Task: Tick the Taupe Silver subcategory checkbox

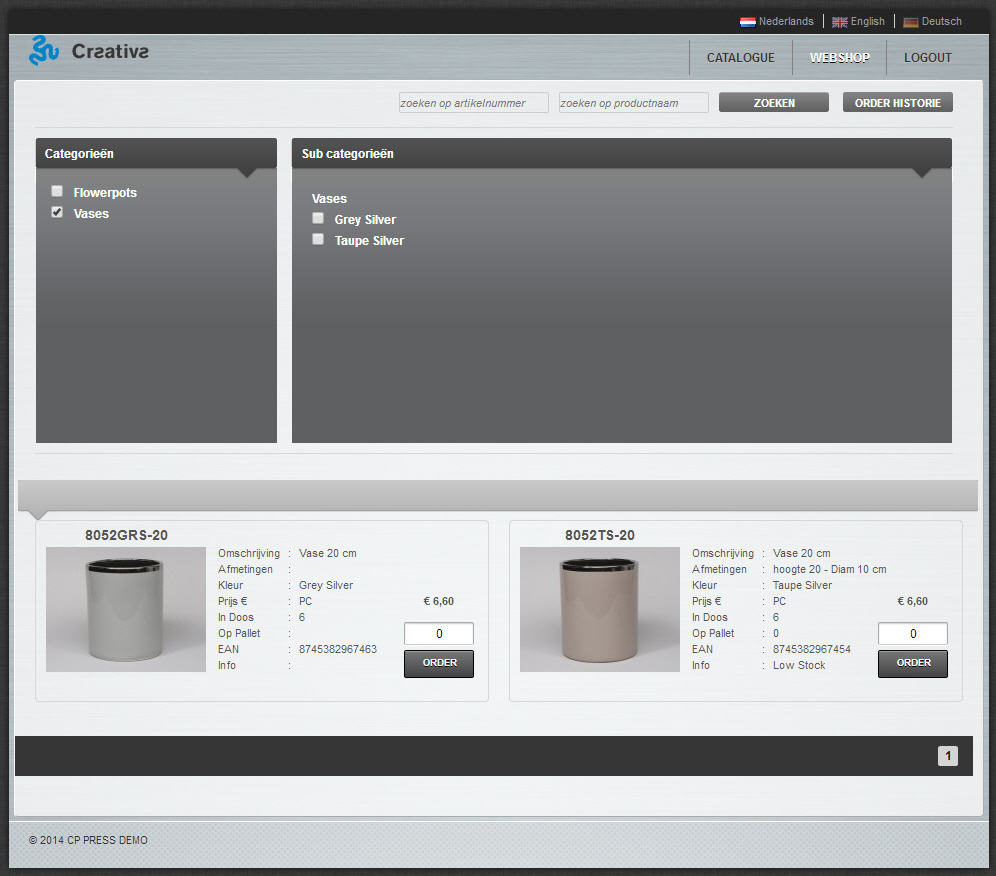Action: coord(318,239)
